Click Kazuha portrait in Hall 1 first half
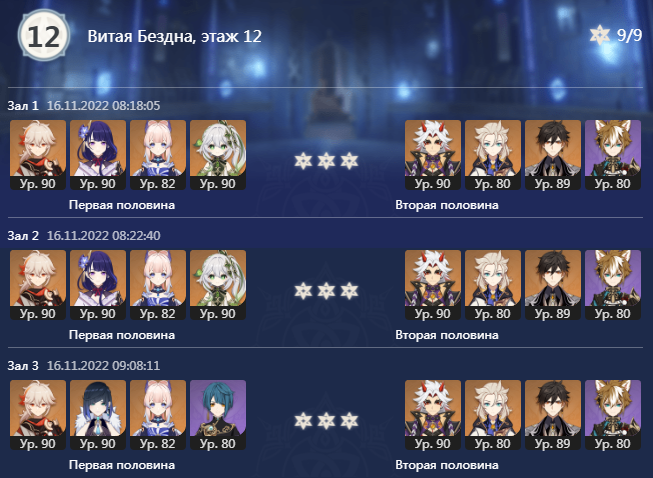Image resolution: width=653 pixels, height=478 pixels. (38, 155)
